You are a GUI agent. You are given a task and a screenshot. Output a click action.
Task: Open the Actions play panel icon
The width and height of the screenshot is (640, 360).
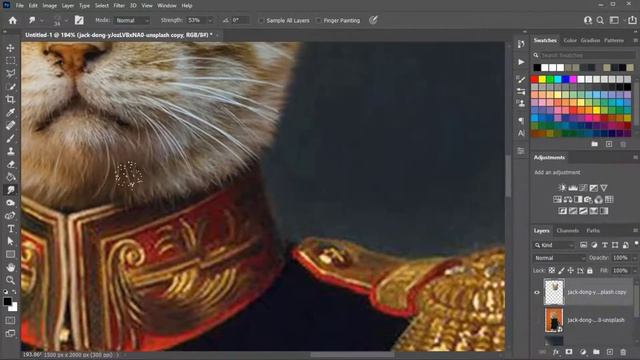(521, 62)
